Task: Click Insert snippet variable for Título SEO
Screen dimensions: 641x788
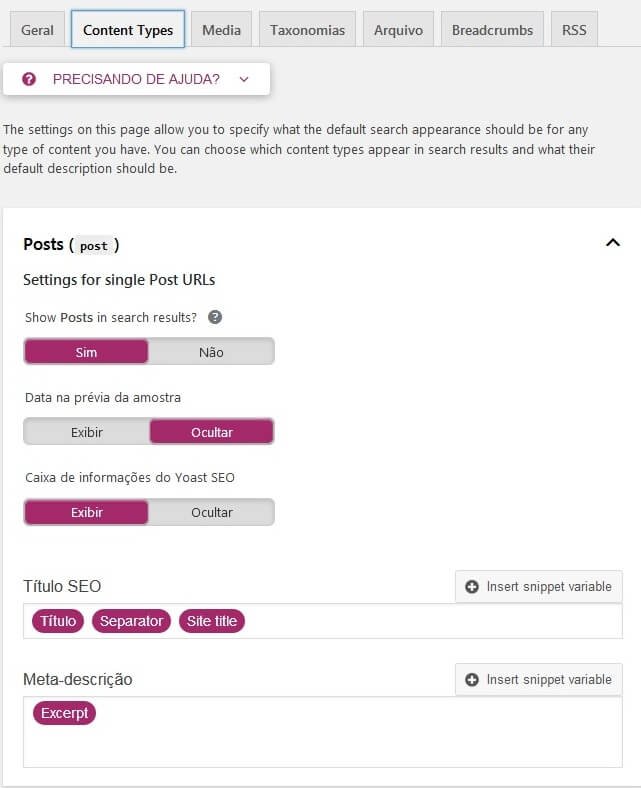Action: [538, 586]
